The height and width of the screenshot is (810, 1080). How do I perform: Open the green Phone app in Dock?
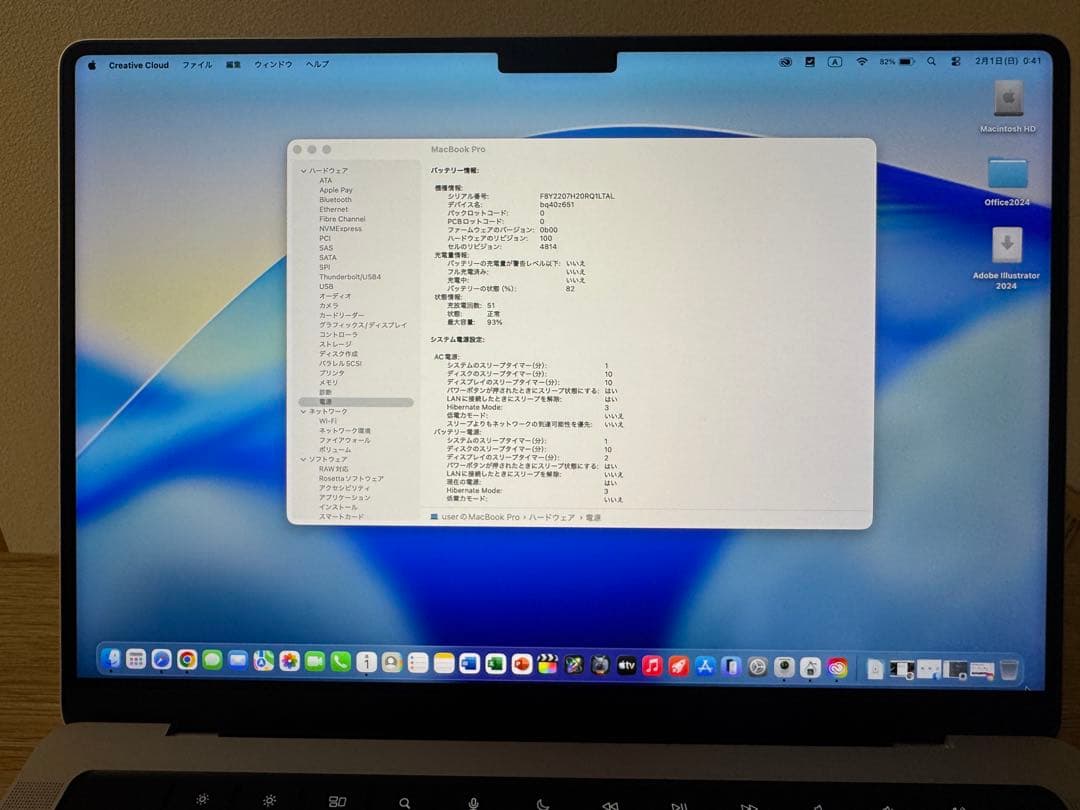click(x=340, y=662)
